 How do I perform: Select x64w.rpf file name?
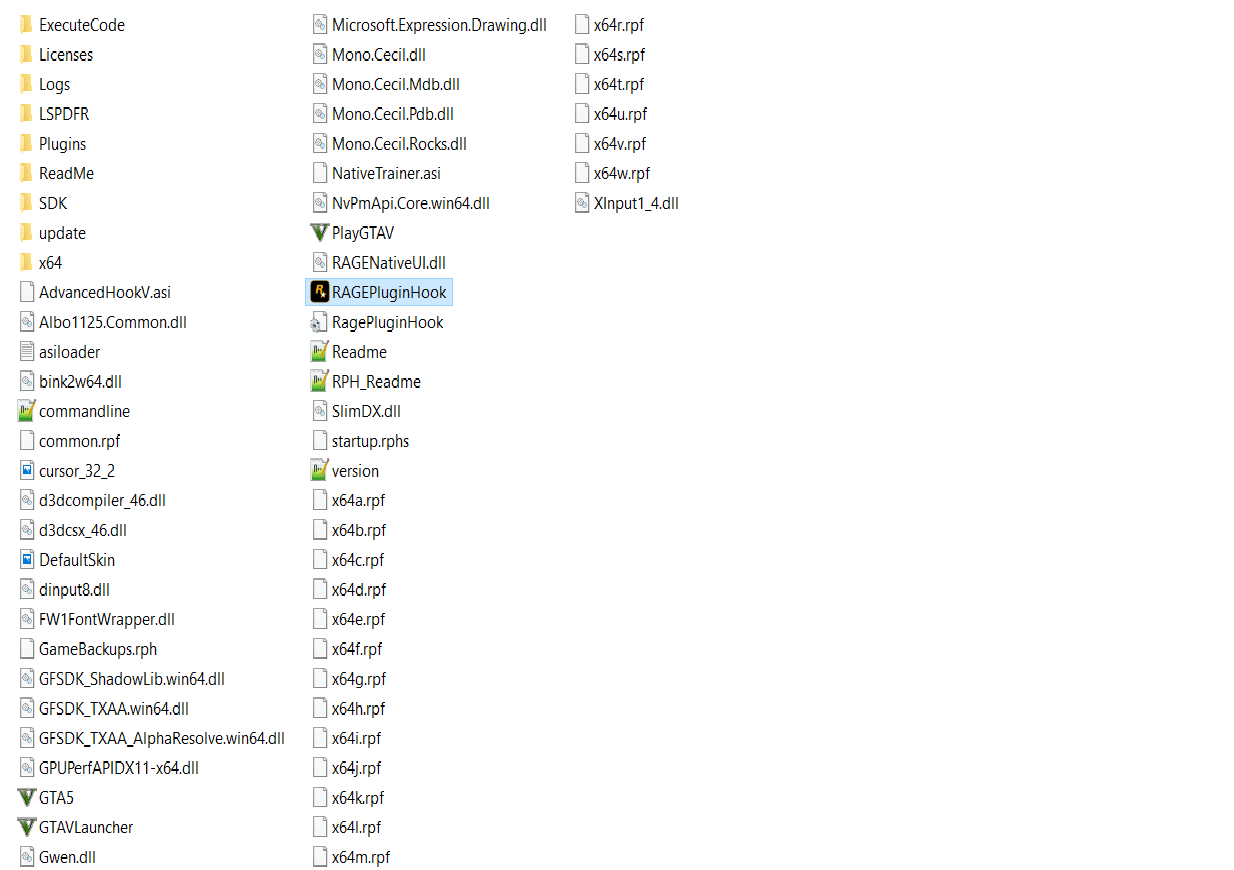(622, 173)
